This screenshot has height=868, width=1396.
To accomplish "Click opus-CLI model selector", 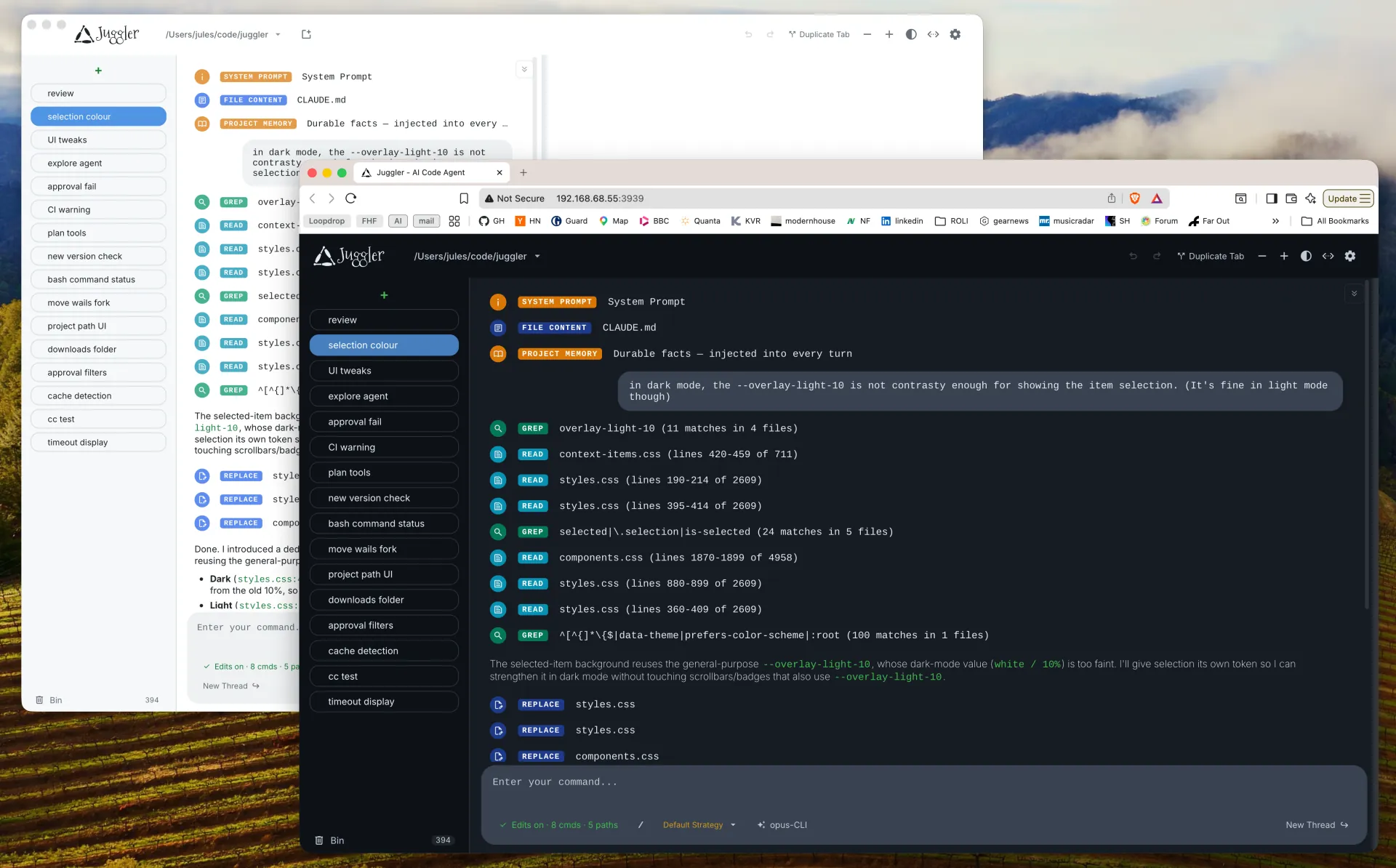I will coord(782,825).
